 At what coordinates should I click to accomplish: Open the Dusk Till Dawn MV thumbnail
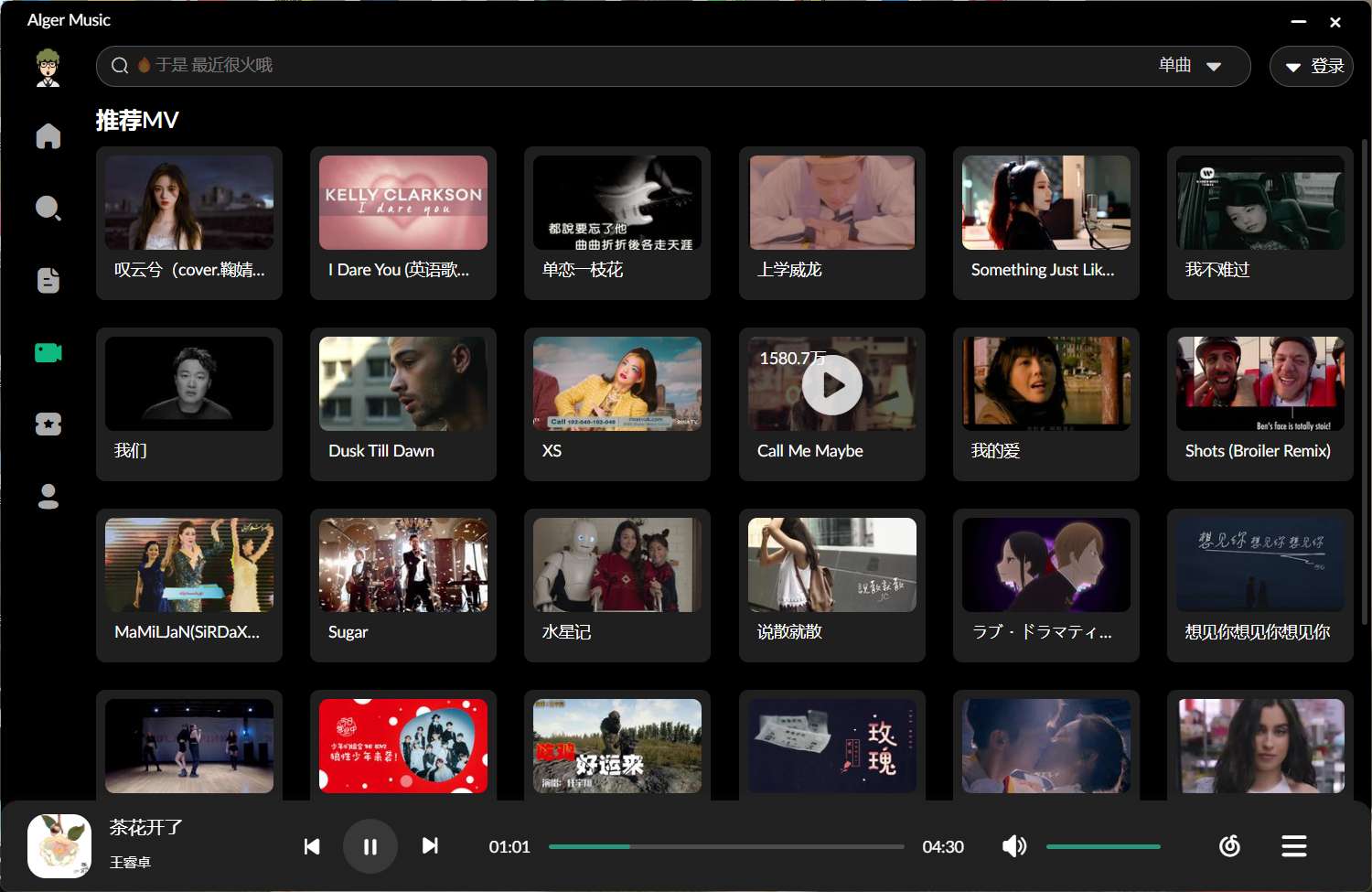(x=403, y=383)
